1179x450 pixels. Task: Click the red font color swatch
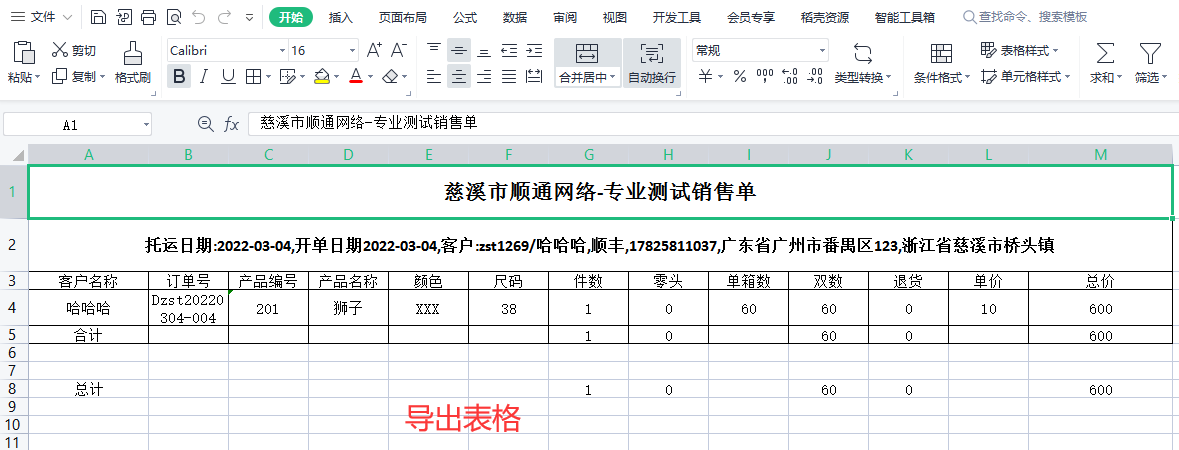coord(355,76)
